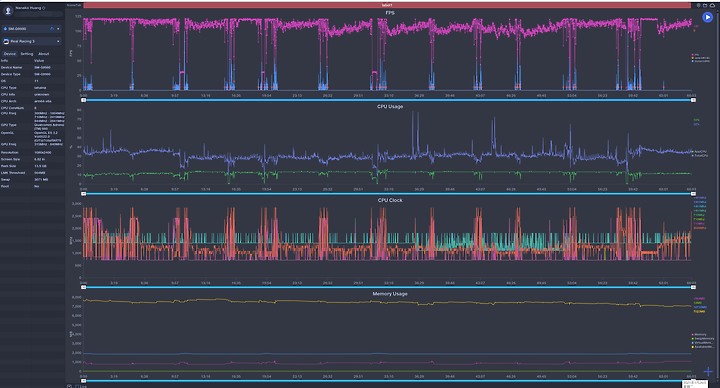Viewport: 720px width, 388px height.
Task: Toggle the Jank series in the FPS legend
Action: pyautogui.click(x=700, y=58)
